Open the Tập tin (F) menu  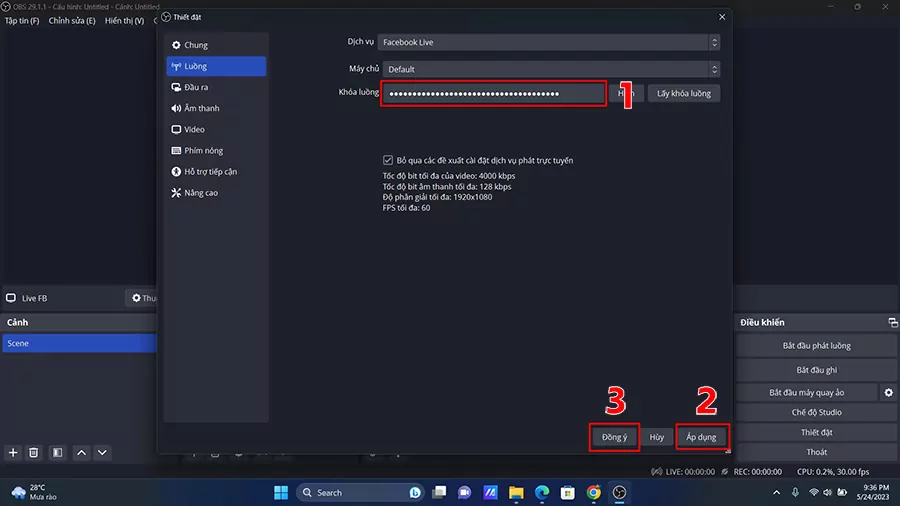pos(22,21)
